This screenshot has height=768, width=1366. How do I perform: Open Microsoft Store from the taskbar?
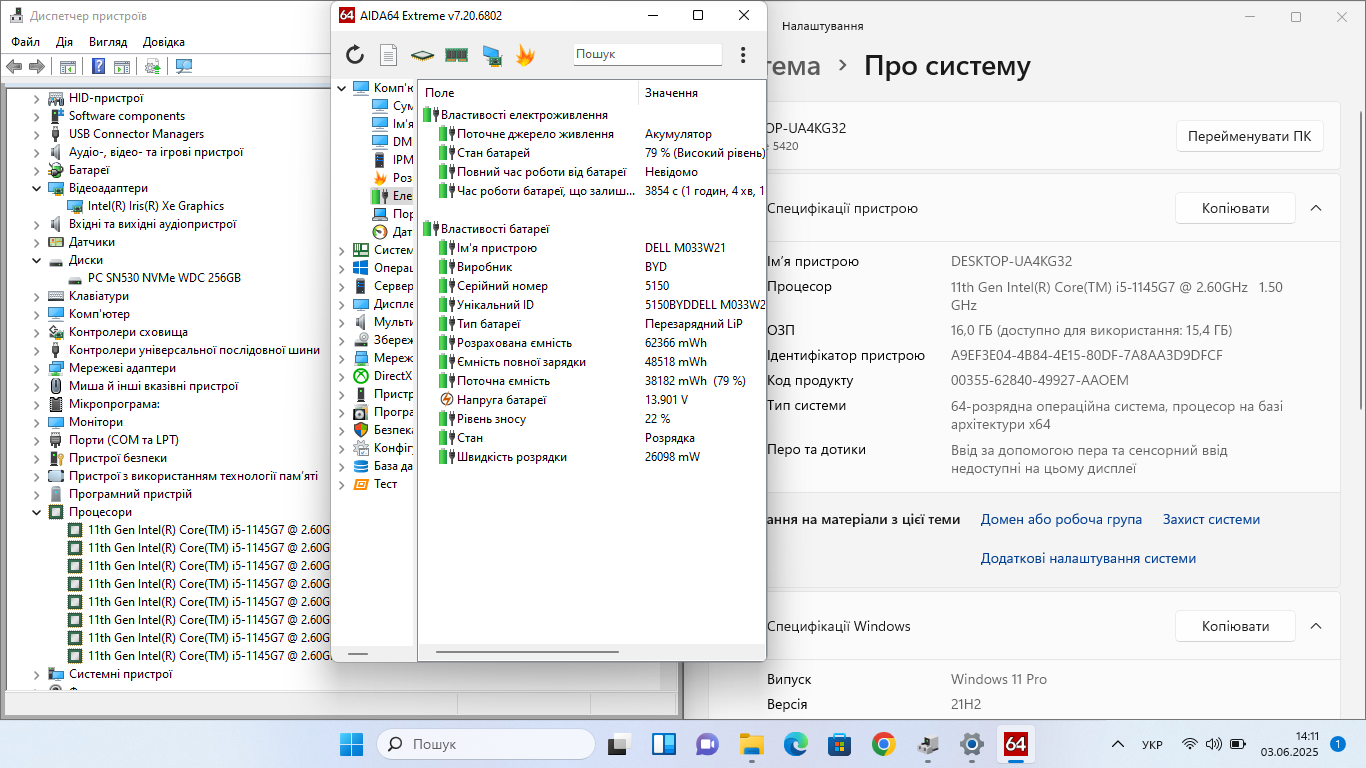[839, 744]
